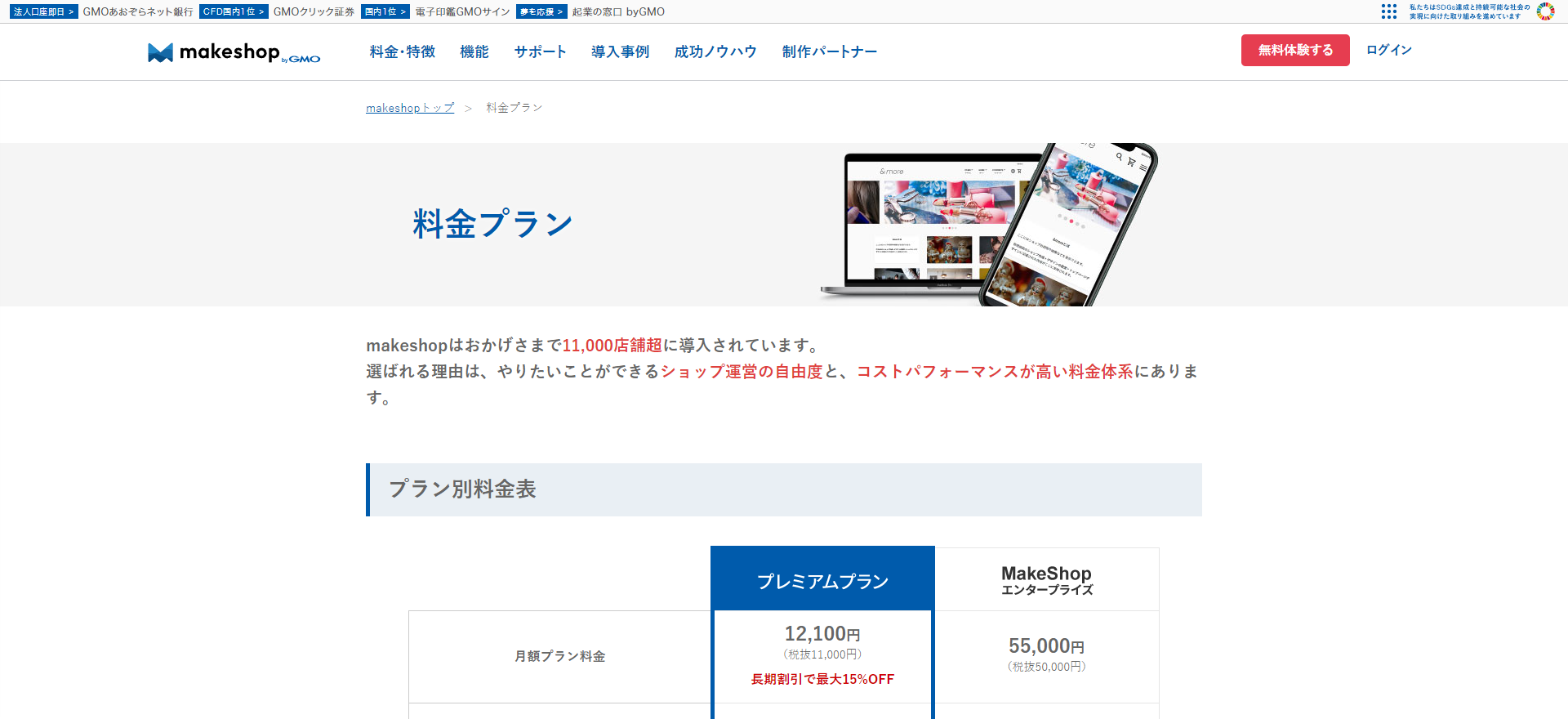The image size is (1568, 719).
Task: Click the CFD国内1位 badge
Action: pos(234,11)
